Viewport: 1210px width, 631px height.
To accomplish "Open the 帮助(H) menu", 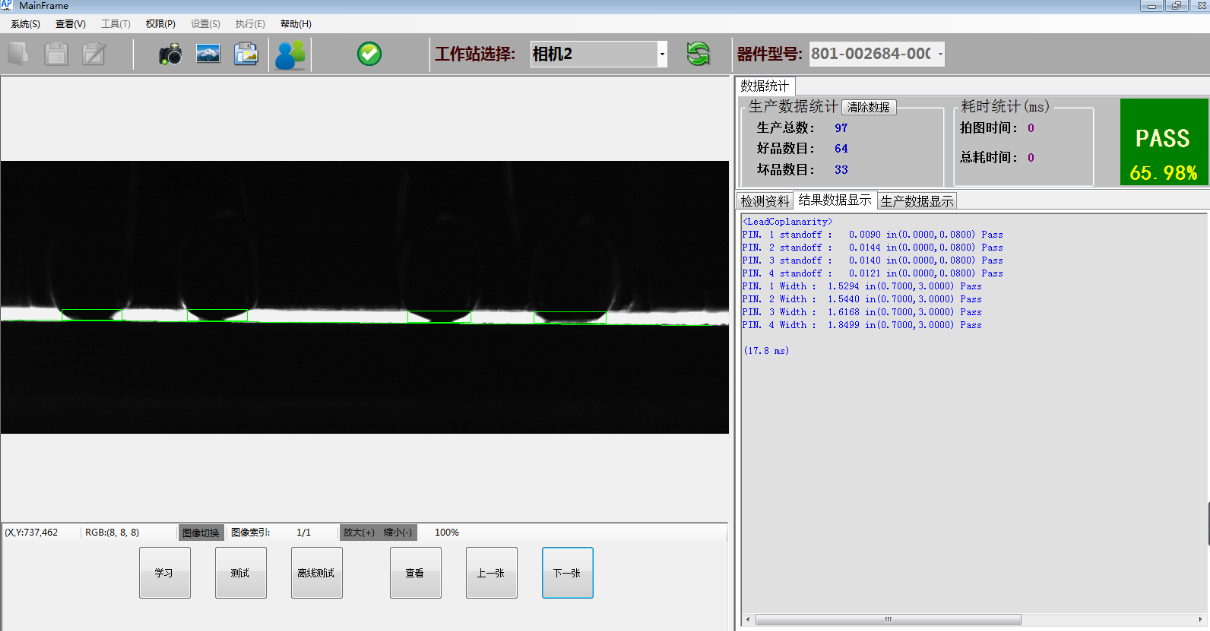I will pyautogui.click(x=295, y=23).
